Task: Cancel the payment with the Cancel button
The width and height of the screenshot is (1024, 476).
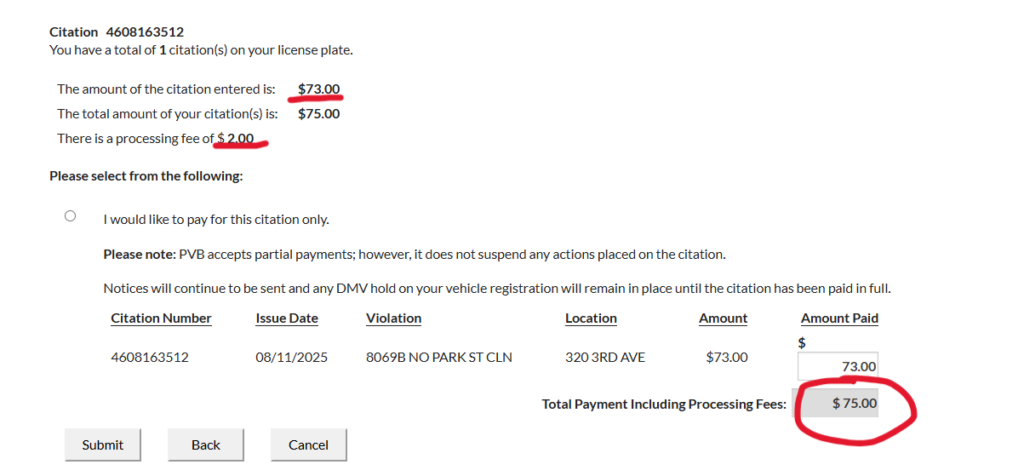Action: click(x=308, y=445)
